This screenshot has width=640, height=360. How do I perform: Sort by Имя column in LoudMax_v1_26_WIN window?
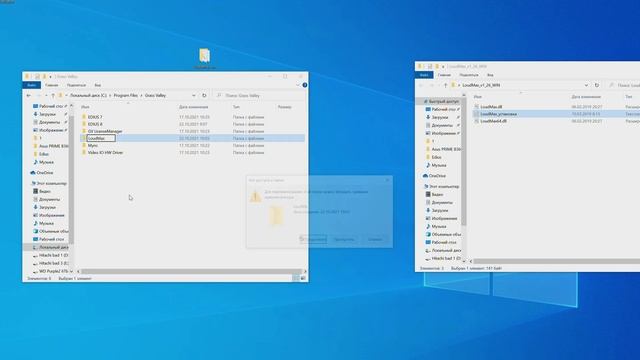tap(478, 97)
